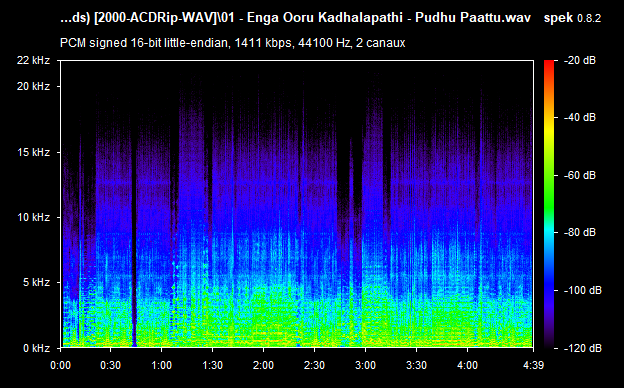Image resolution: width=624 pixels, height=388 pixels.
Task: Click the 0:30 time axis label
Action: (x=110, y=365)
